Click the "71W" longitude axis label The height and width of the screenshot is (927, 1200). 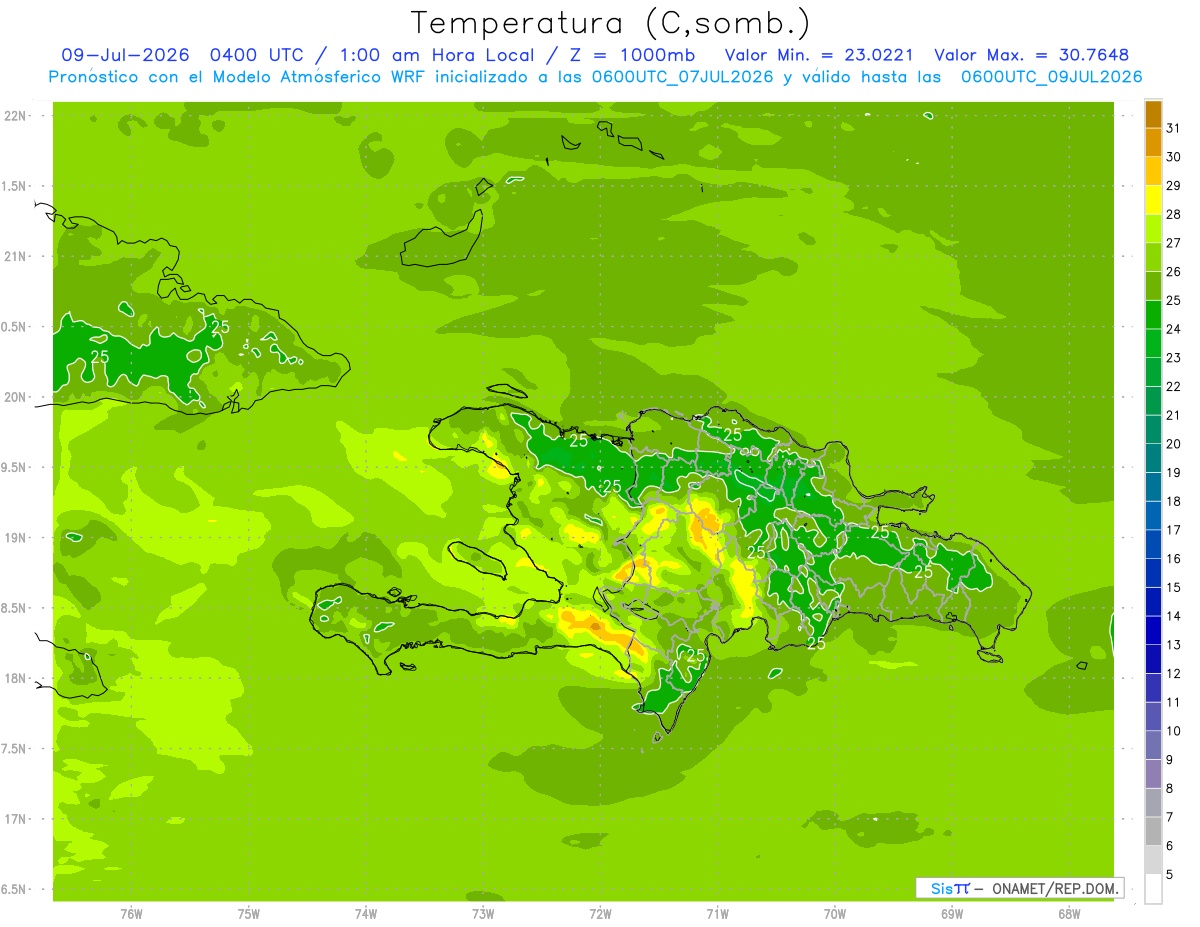point(717,913)
